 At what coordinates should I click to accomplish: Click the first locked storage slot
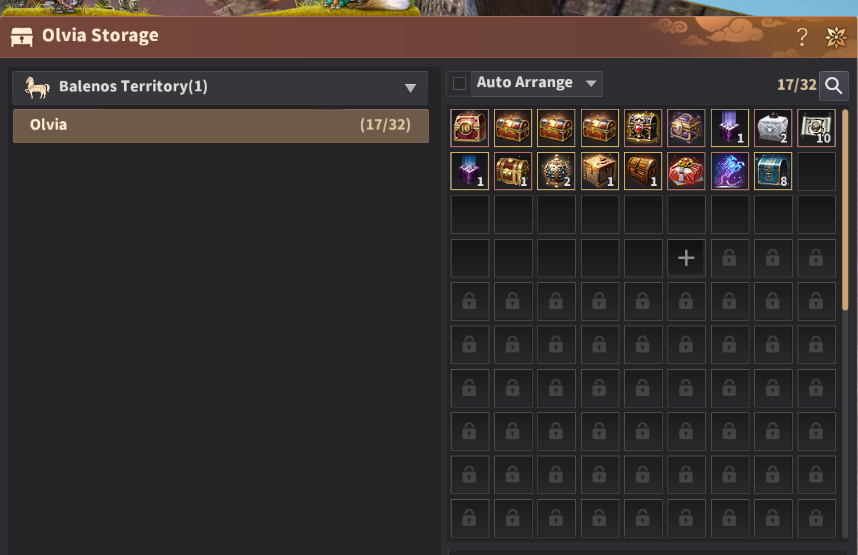click(x=729, y=258)
